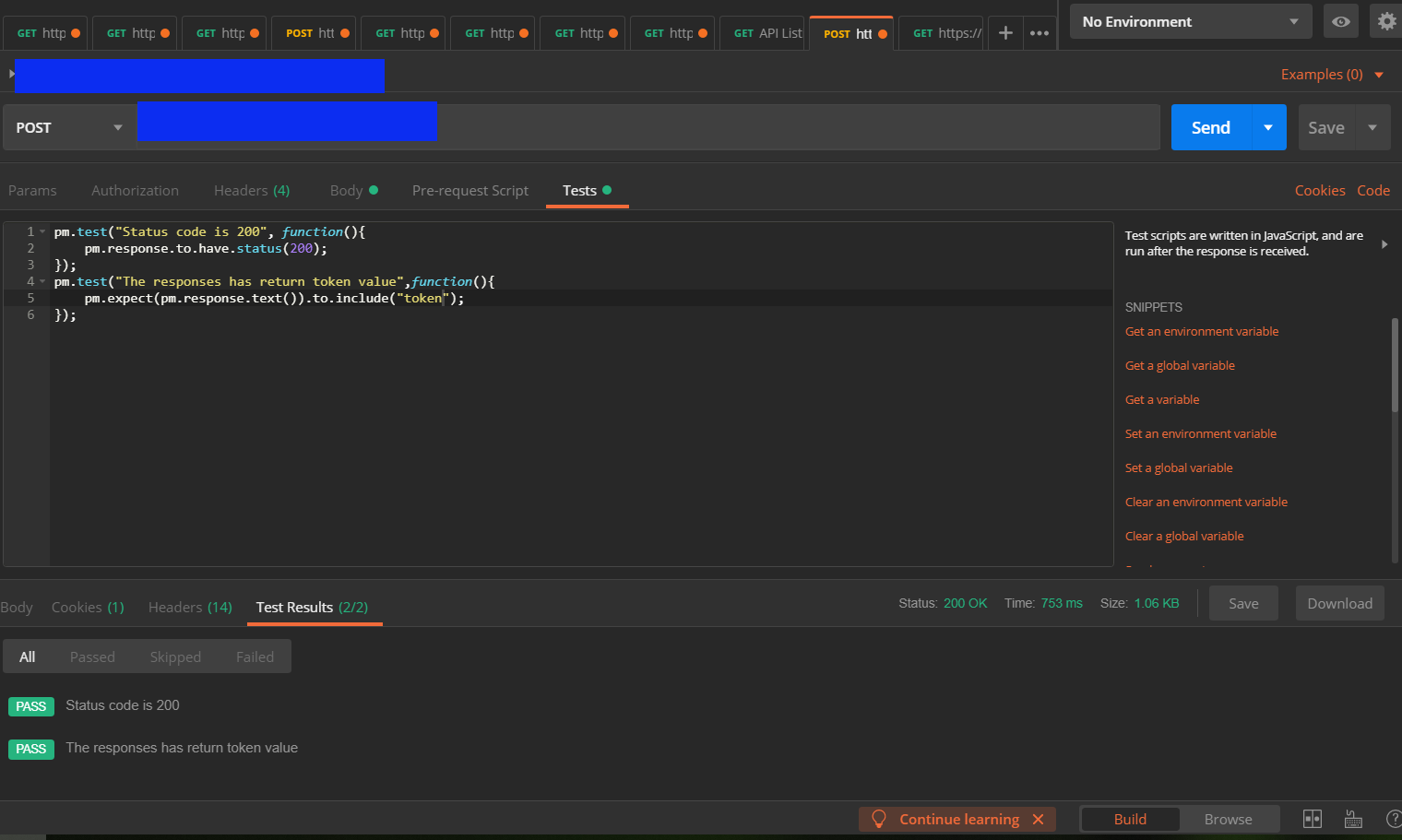Click the two-pane view layout icon

click(x=1312, y=819)
